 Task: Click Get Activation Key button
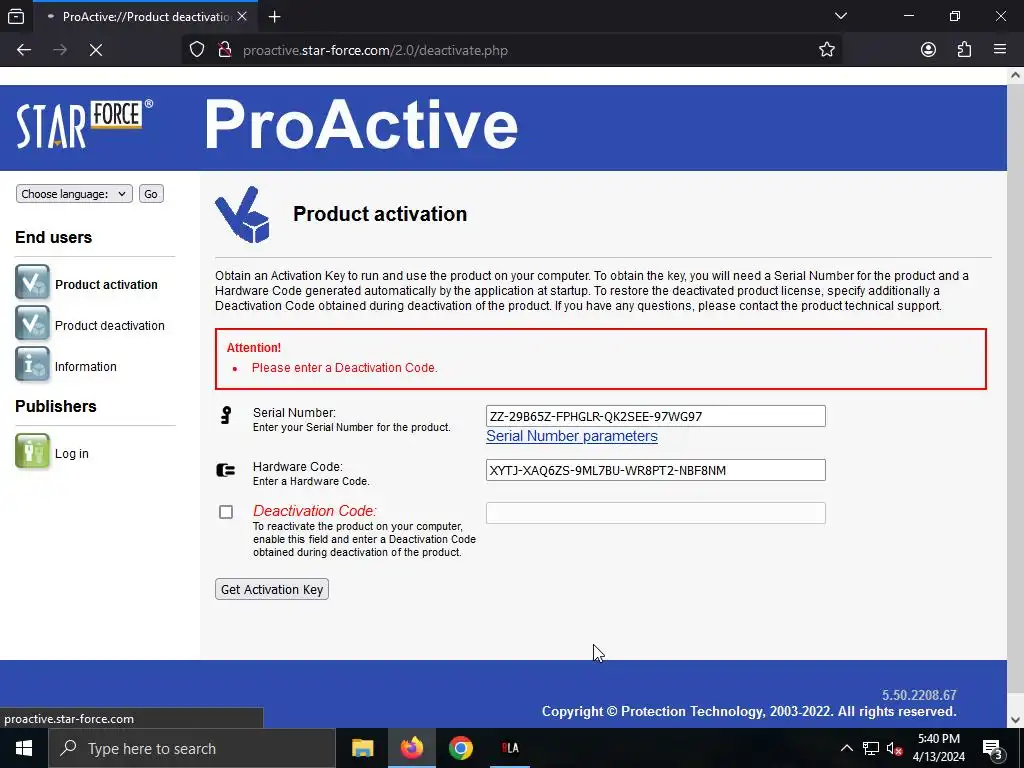coord(272,589)
